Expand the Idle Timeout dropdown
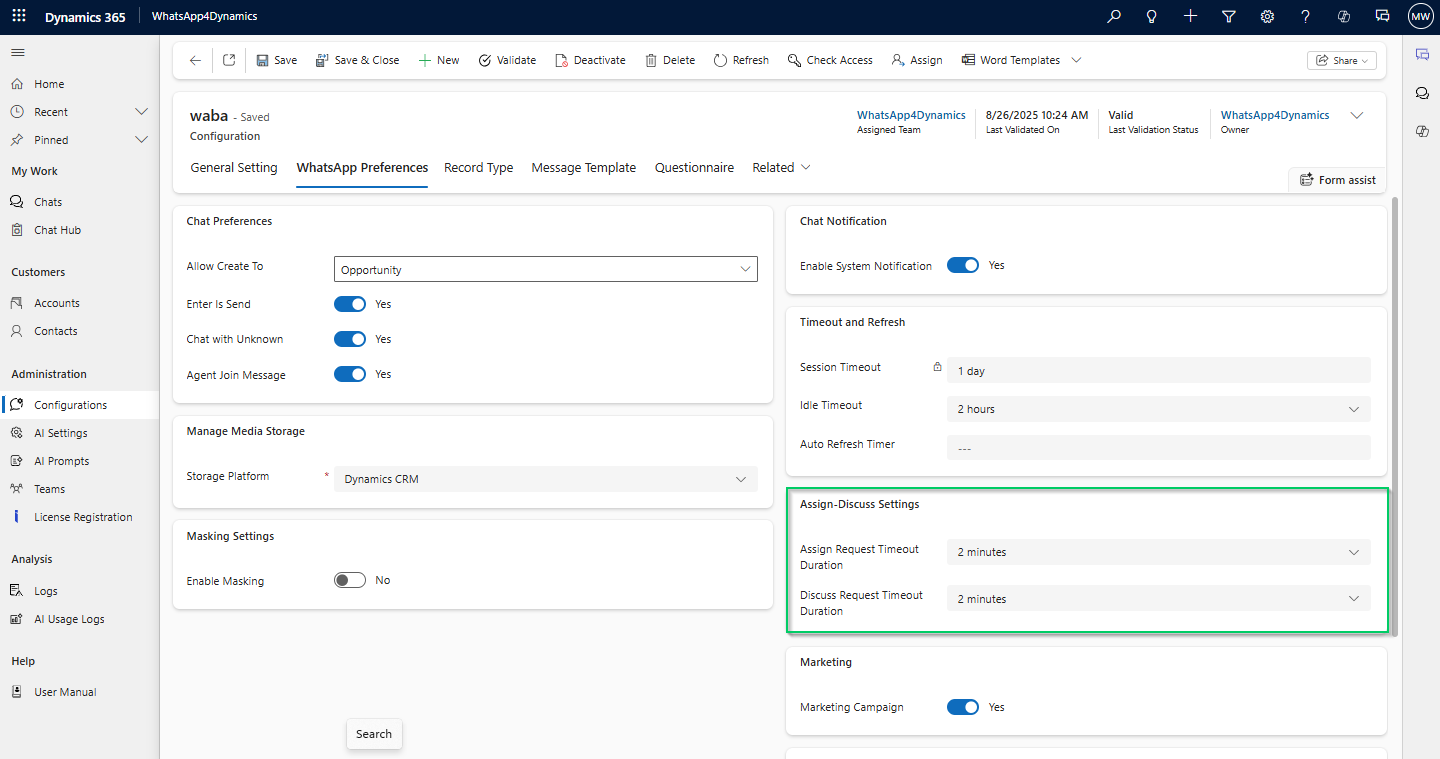This screenshot has height=759, width=1440. coord(1158,409)
